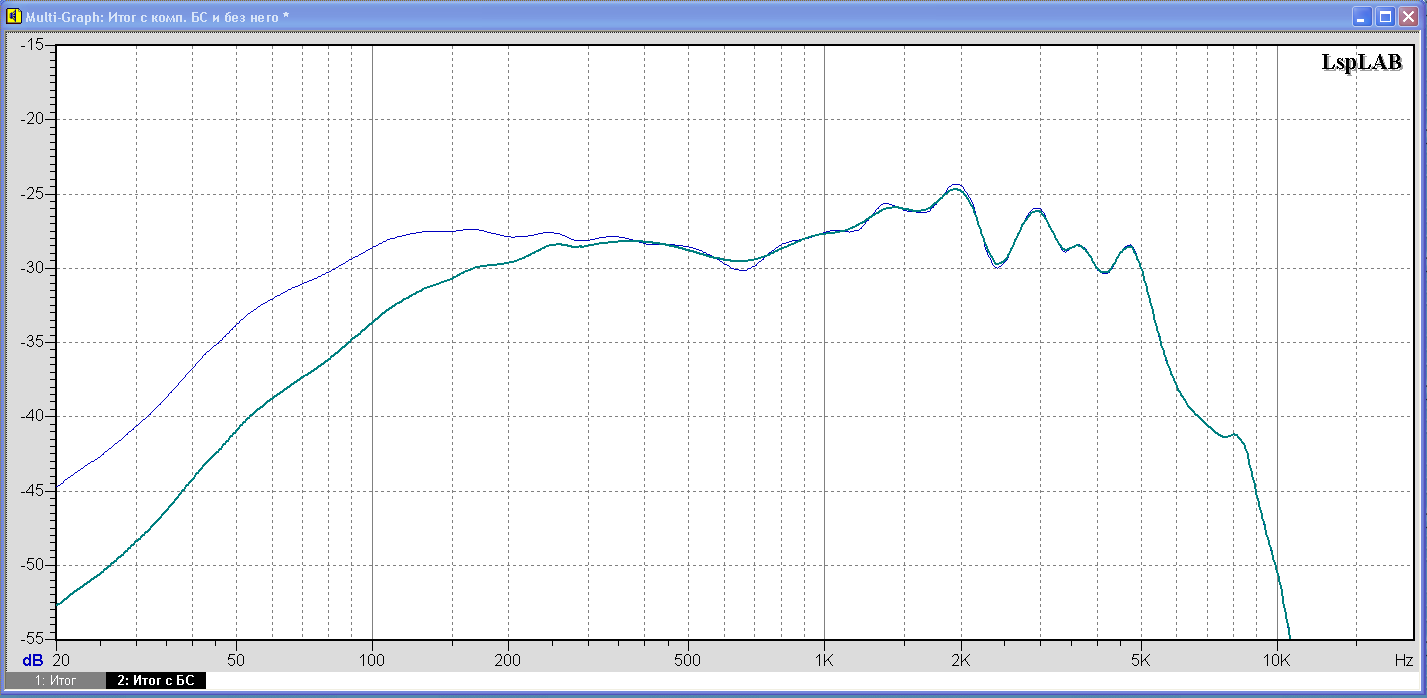Click the blue dB axis unit label
The height and width of the screenshot is (698, 1427).
32,660
